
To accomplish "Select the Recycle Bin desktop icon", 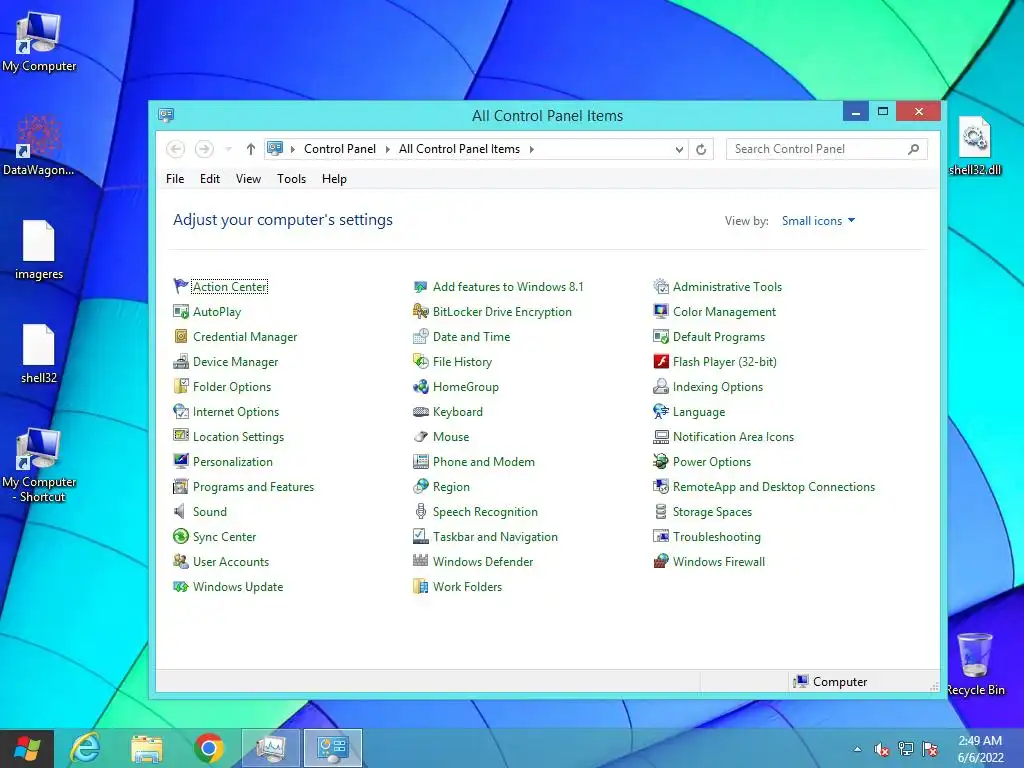I will (975, 664).
